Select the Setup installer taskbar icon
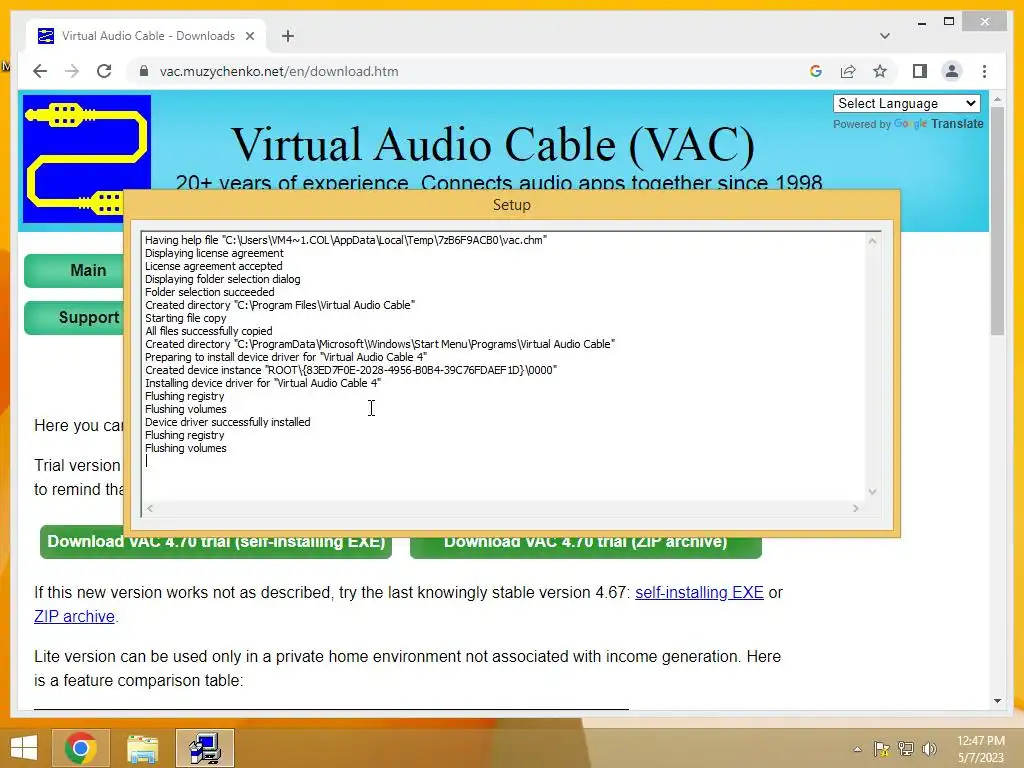The width and height of the screenshot is (1024, 768). pos(204,748)
